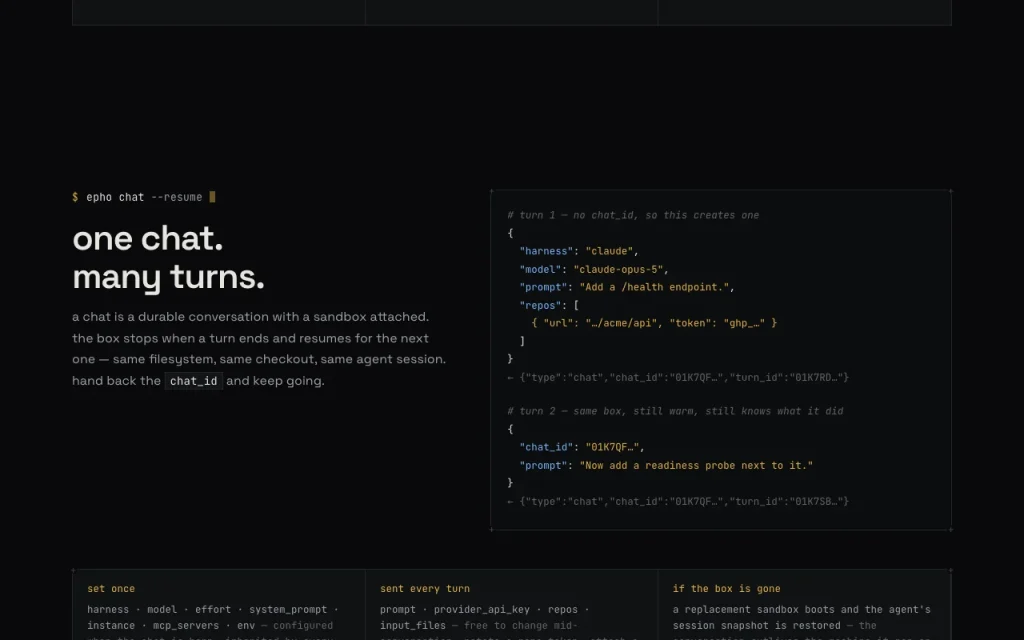
Task: Click the line "prompt · provider_api_key · repos ·"
Action: 484,609
